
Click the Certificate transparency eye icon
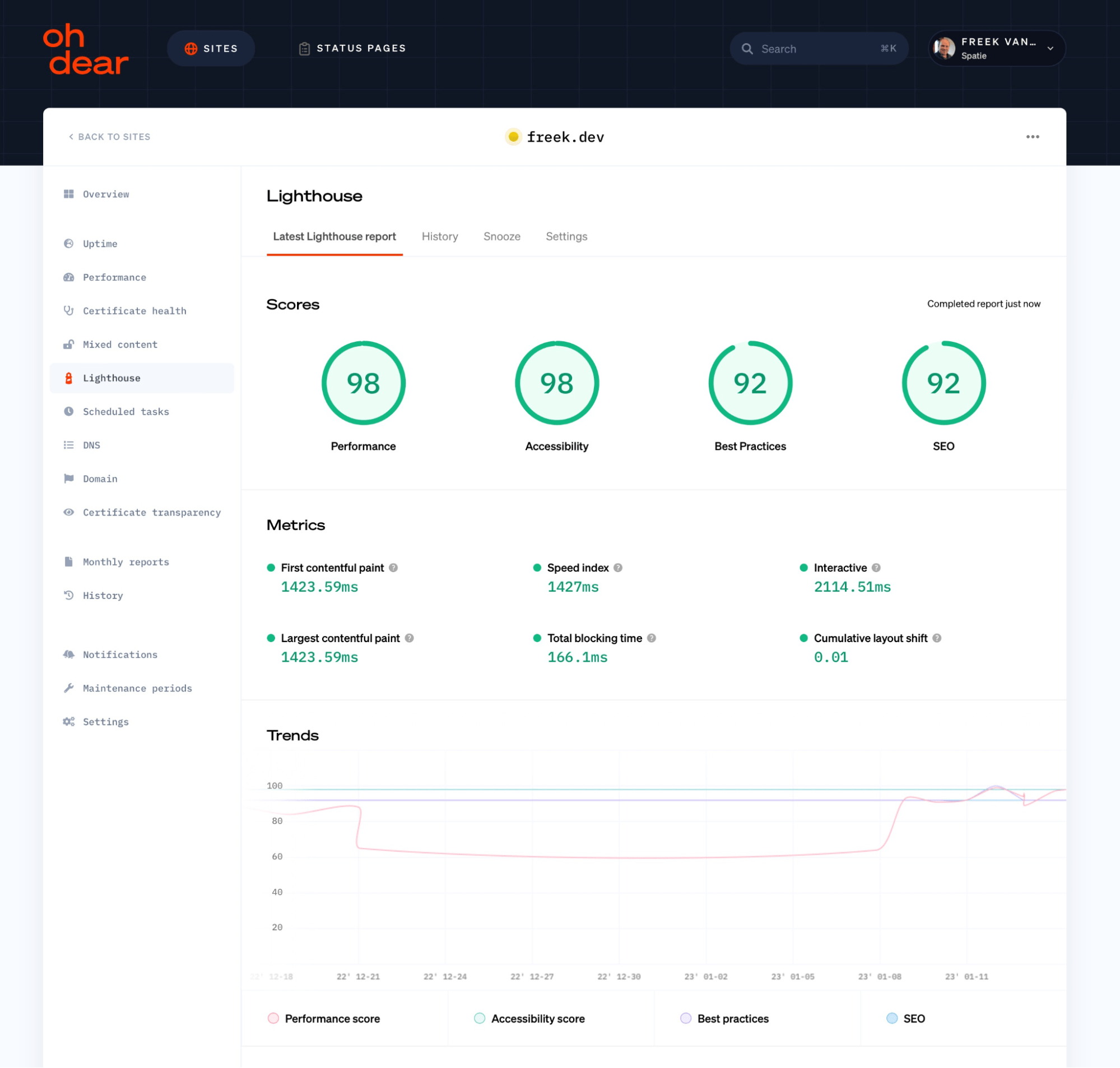pyautogui.click(x=69, y=512)
